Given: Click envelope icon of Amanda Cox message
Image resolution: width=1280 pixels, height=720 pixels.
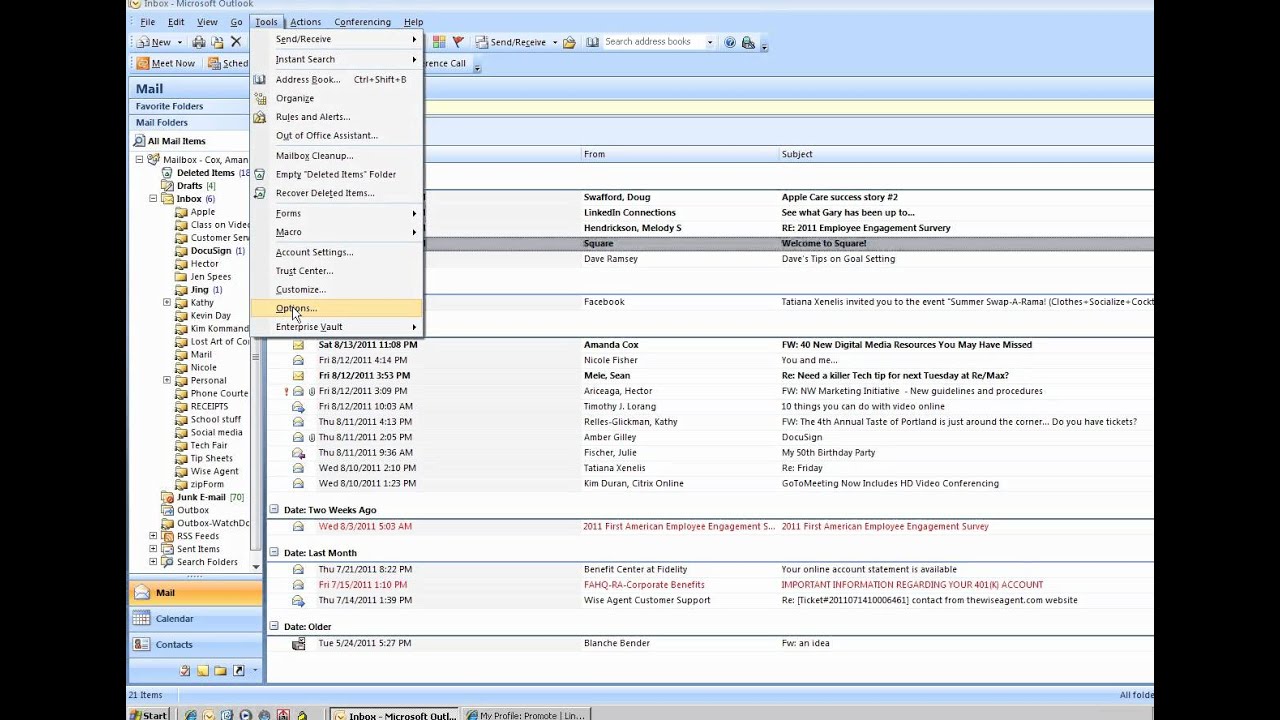Looking at the screenshot, I should click(298, 344).
